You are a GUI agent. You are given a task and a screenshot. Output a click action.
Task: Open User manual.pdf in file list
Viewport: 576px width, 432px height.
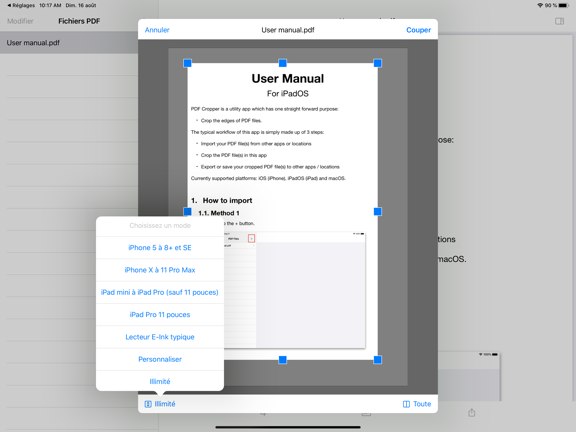69,43
